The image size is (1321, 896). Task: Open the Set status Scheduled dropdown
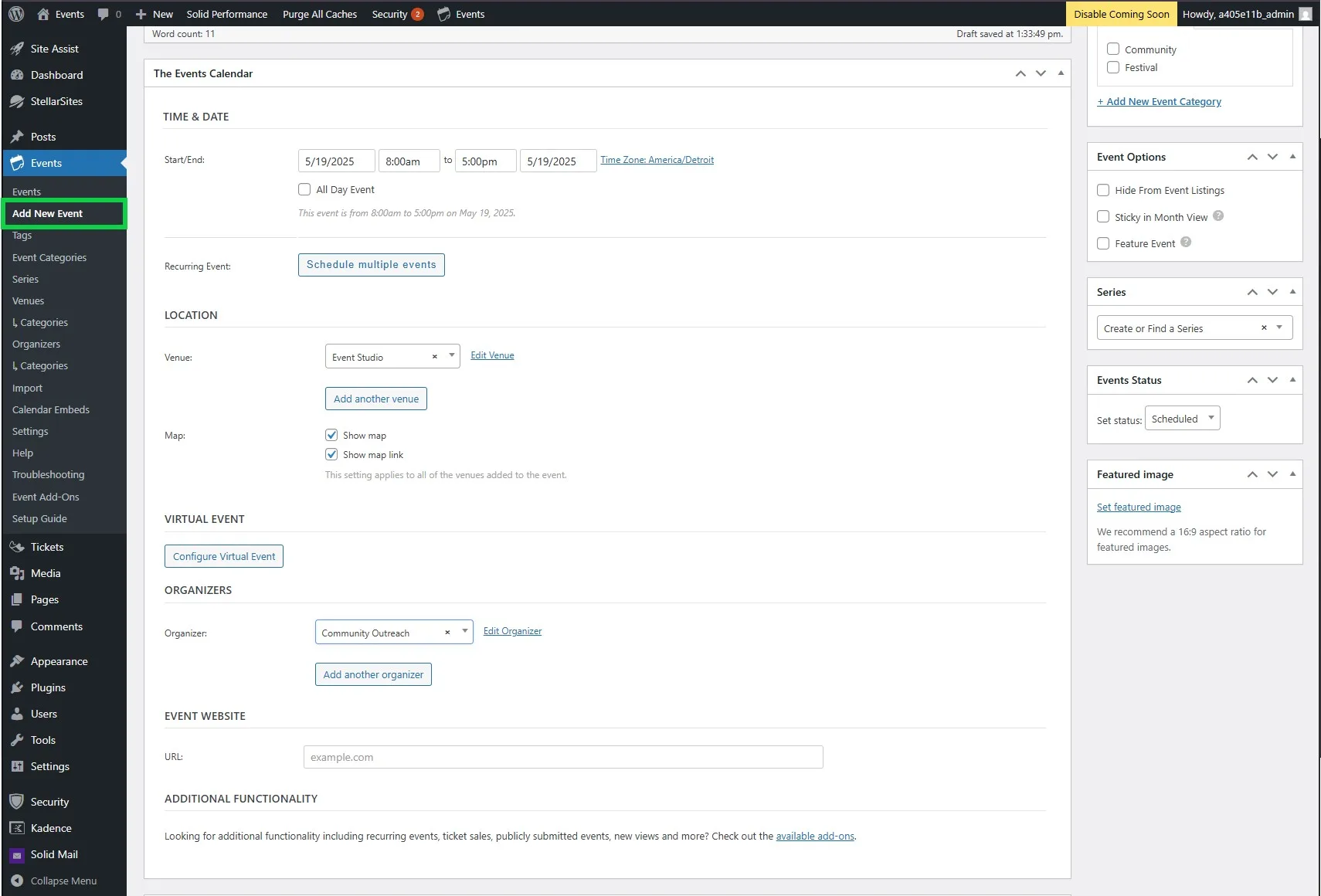point(1182,418)
